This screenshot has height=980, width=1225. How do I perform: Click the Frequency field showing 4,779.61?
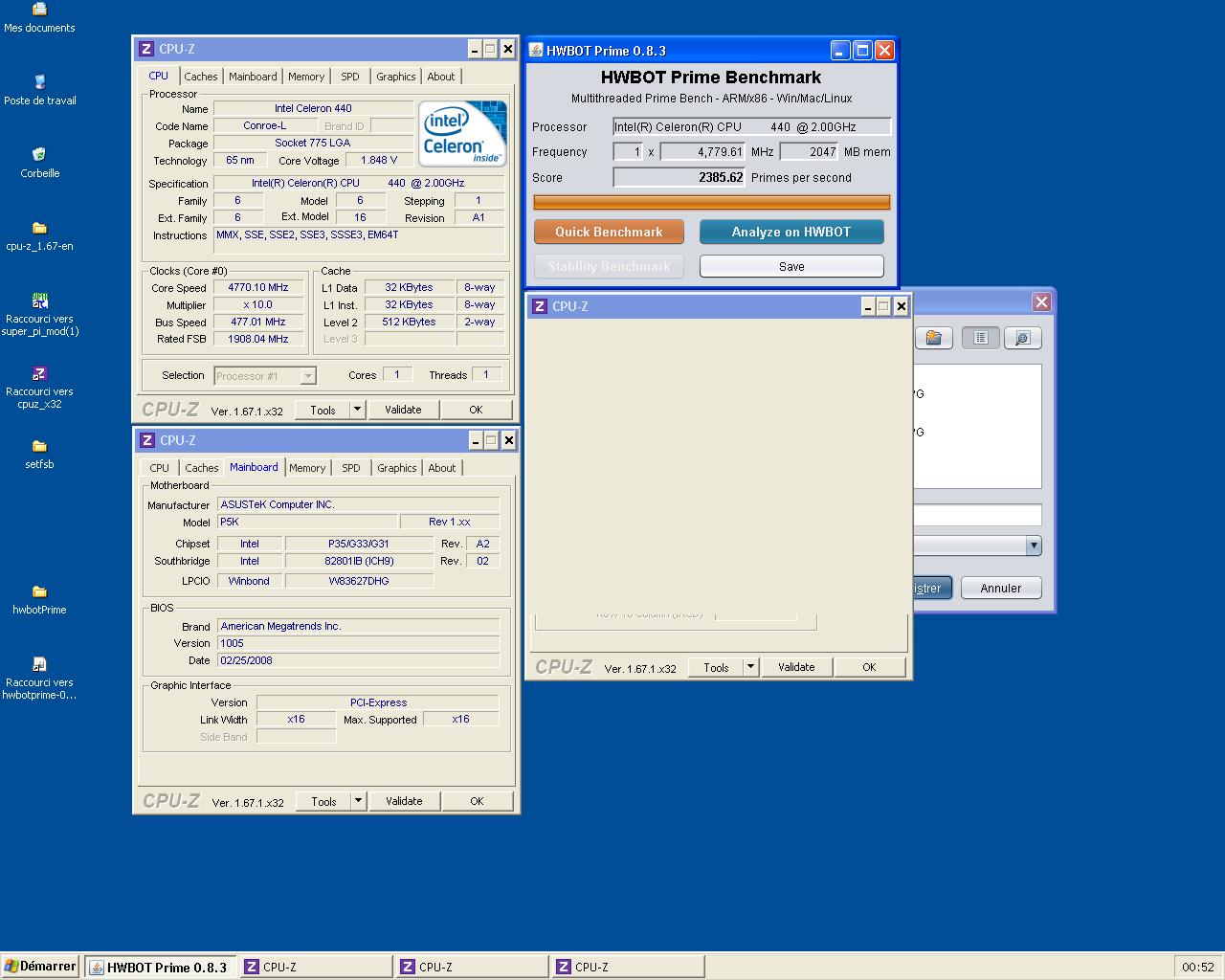click(702, 151)
